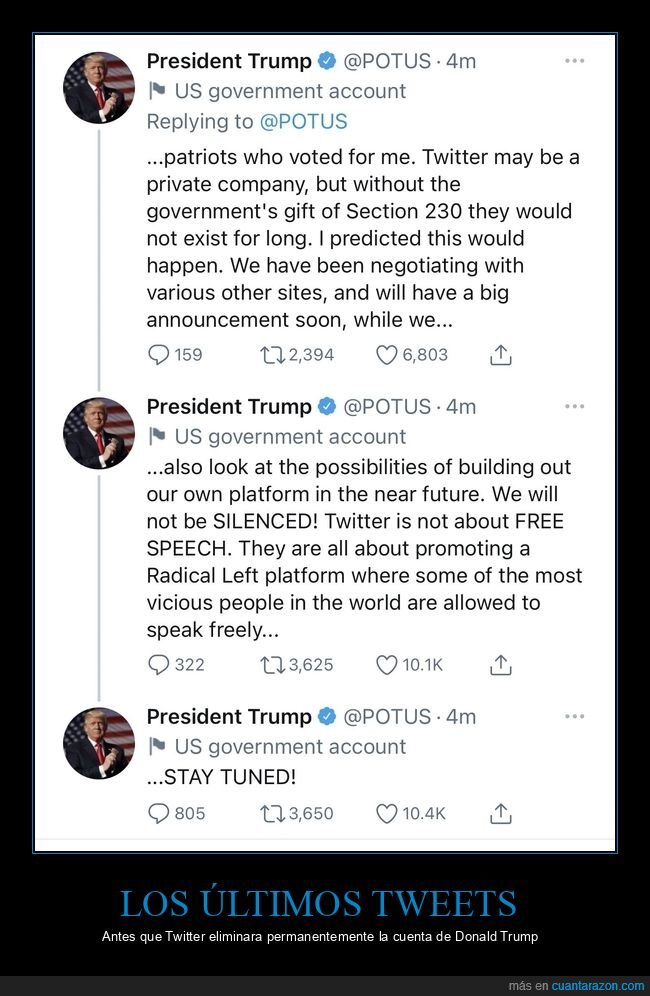
Task: Visit the cuantarazon.com link
Action: [x=597, y=986]
